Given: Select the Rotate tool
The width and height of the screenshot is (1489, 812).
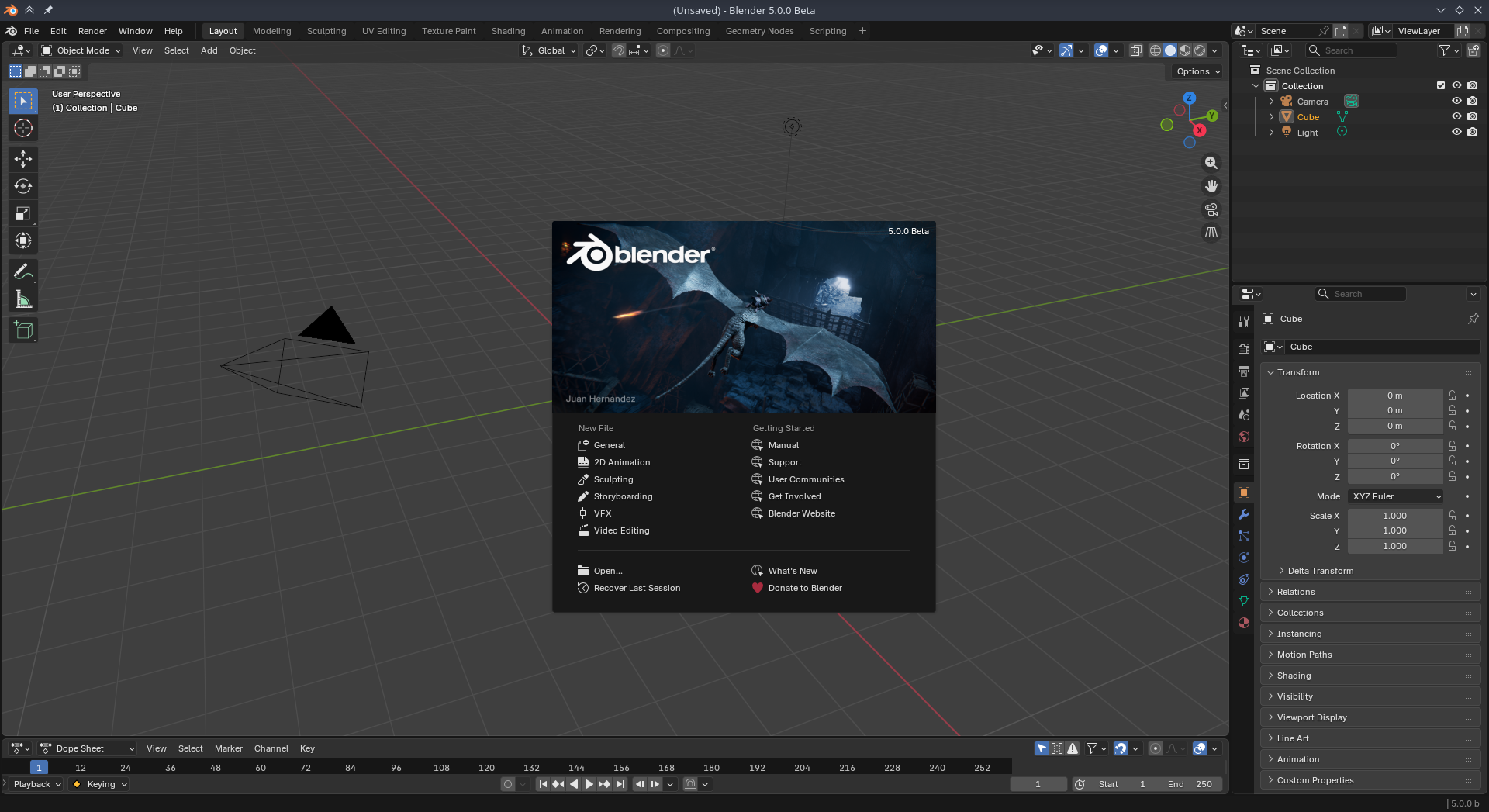Looking at the screenshot, I should click(23, 186).
